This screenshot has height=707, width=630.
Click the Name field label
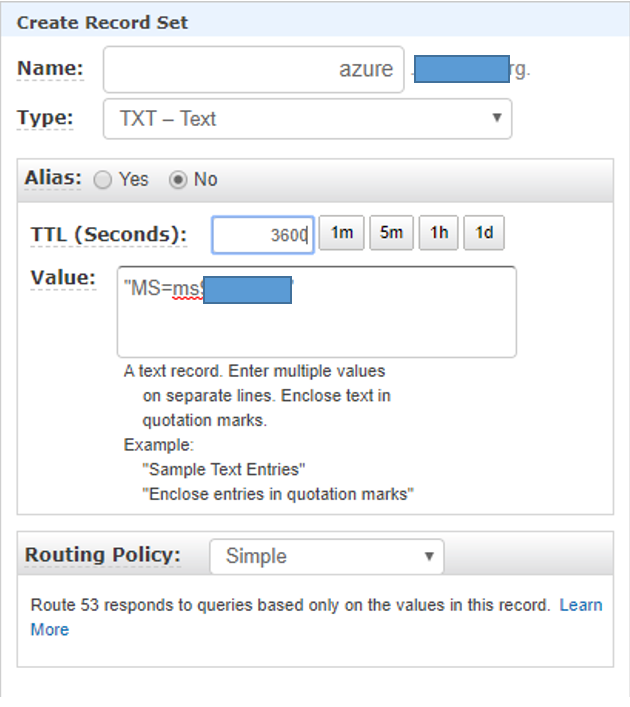[50, 68]
